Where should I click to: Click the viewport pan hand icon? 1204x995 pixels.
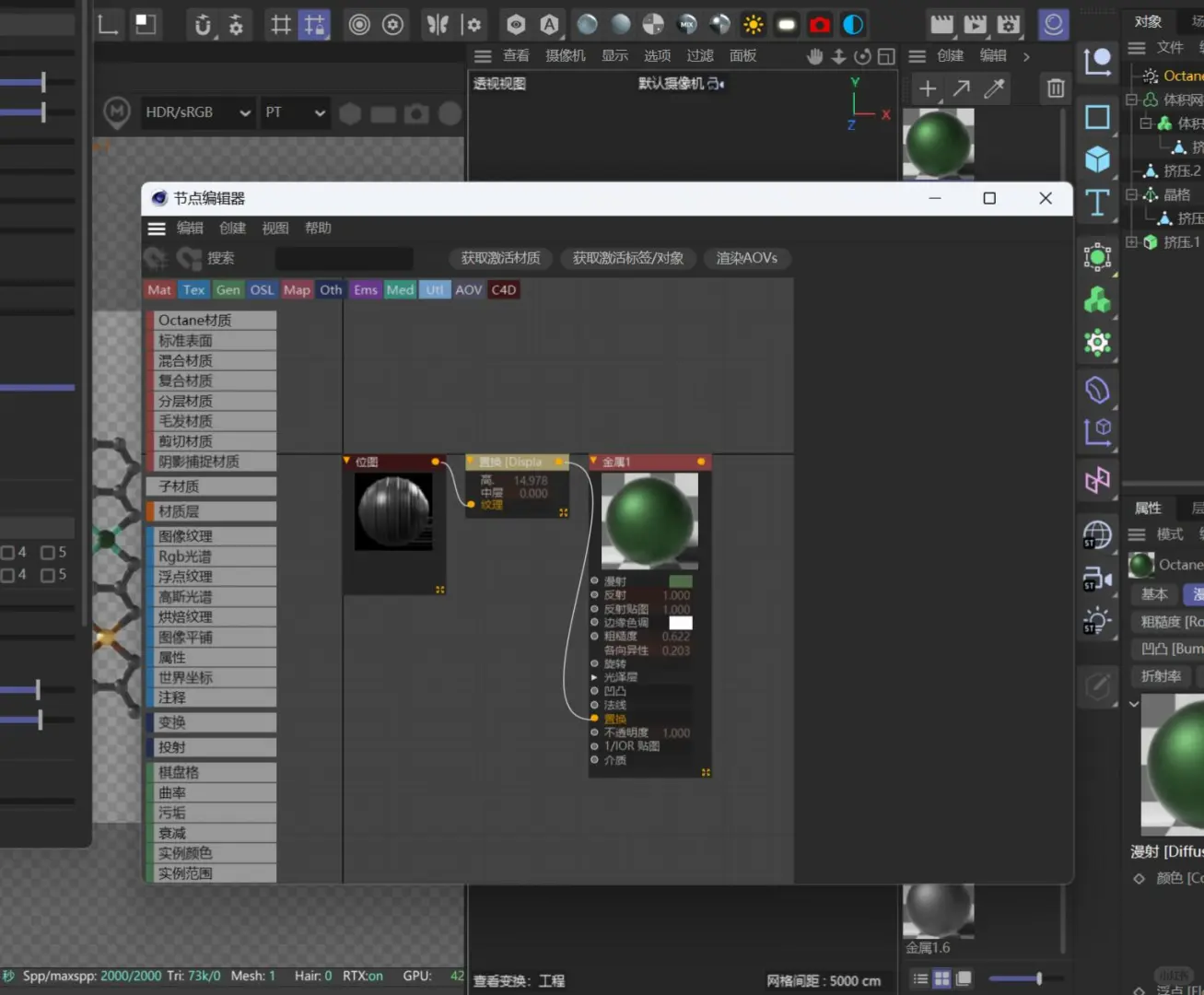814,56
